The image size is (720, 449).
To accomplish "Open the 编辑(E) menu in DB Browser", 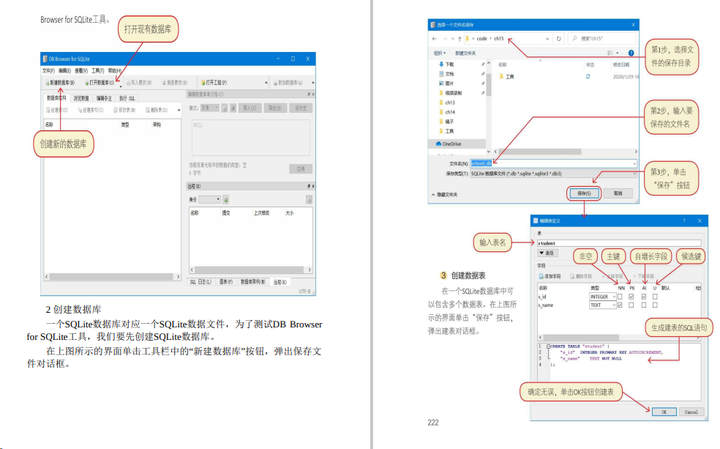I will pyautogui.click(x=65, y=71).
